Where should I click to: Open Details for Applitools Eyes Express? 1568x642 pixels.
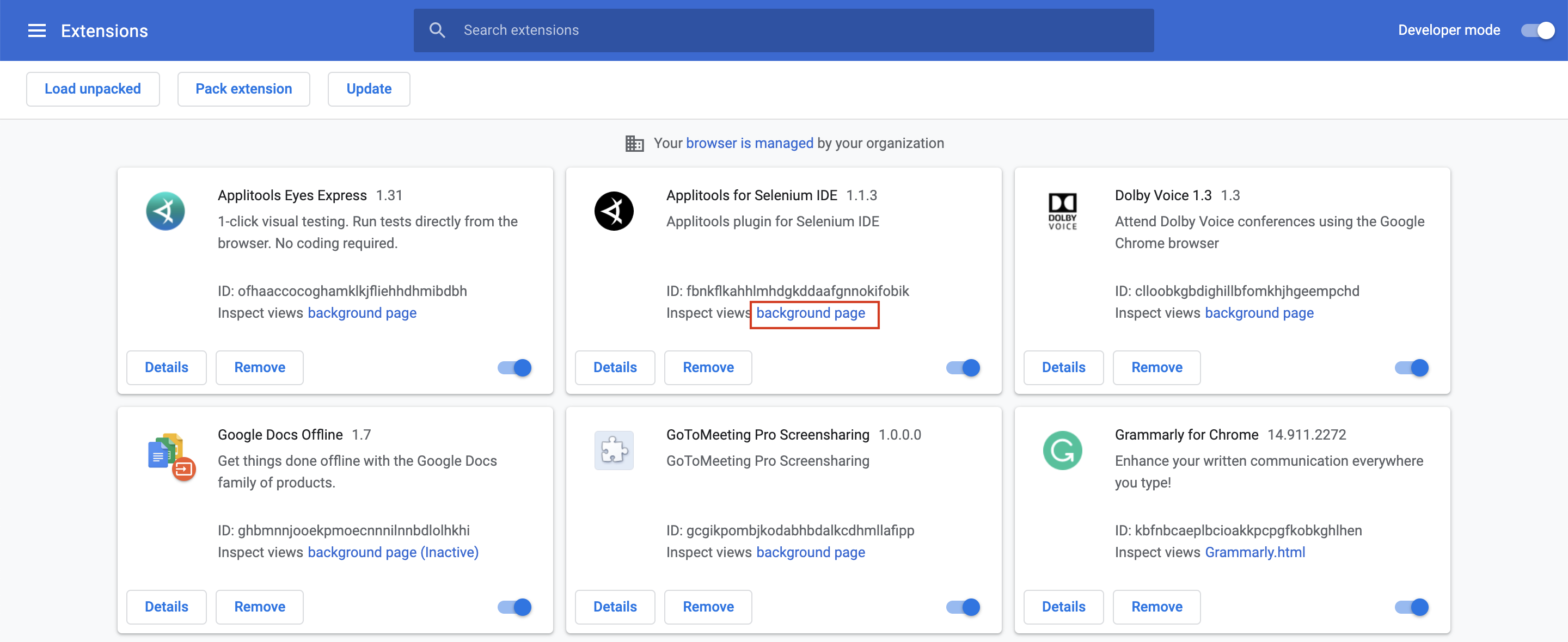tap(166, 368)
